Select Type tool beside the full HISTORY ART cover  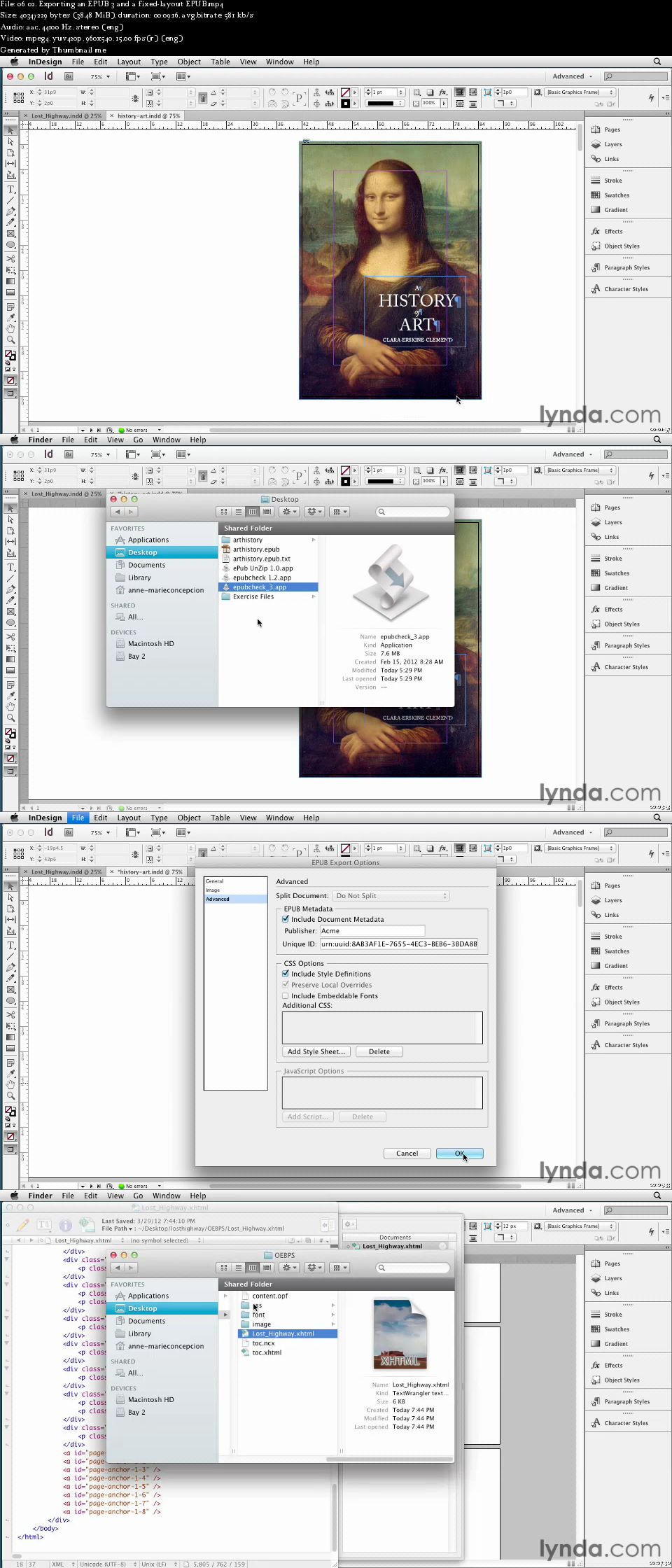point(10,189)
